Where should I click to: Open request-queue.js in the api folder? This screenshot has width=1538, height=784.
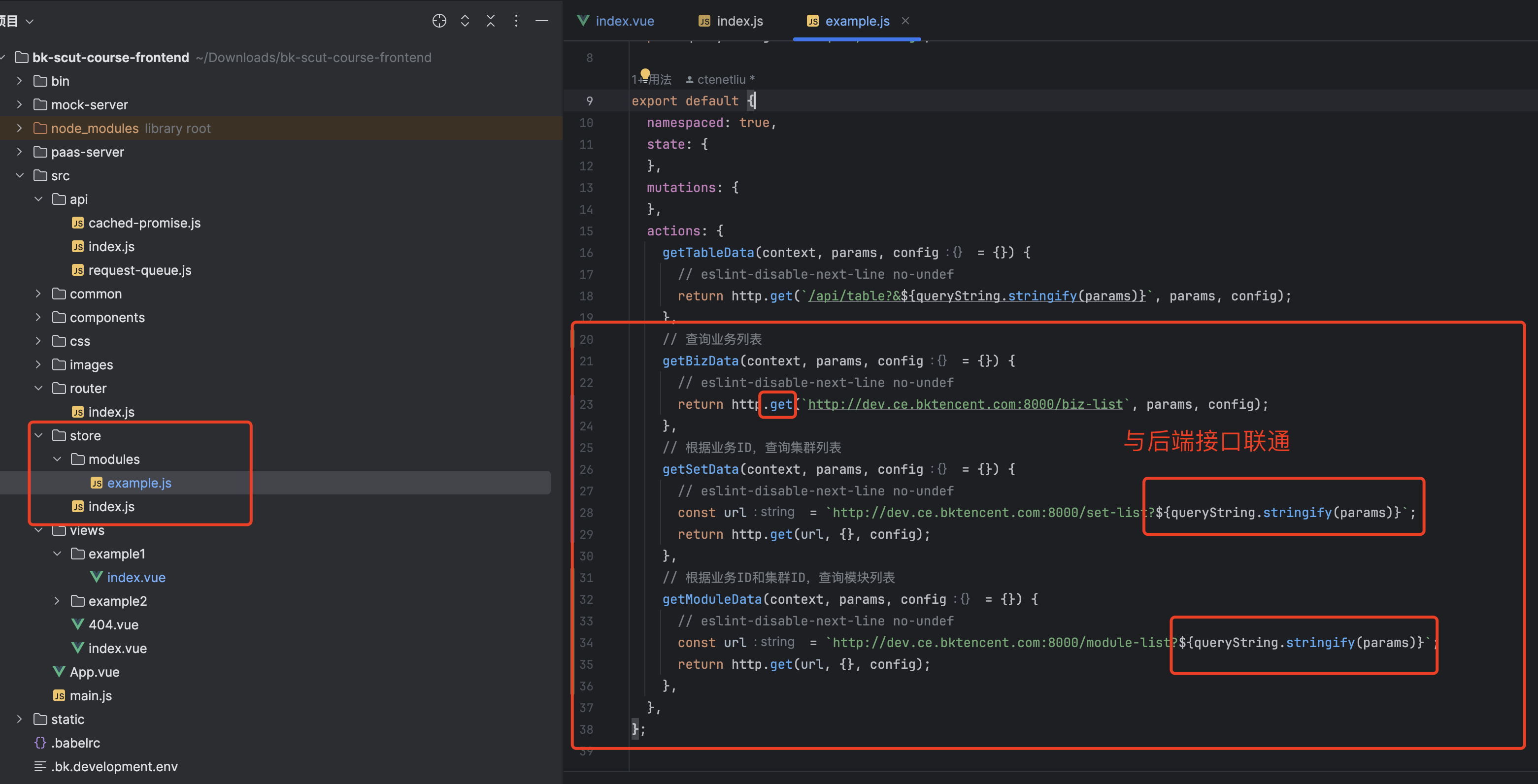pos(139,270)
